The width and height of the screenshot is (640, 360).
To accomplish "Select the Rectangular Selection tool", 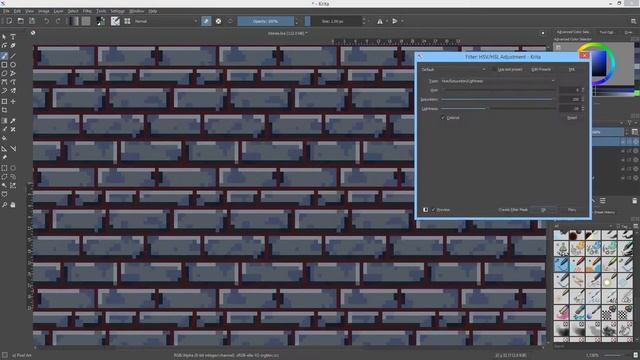I will click(4, 168).
